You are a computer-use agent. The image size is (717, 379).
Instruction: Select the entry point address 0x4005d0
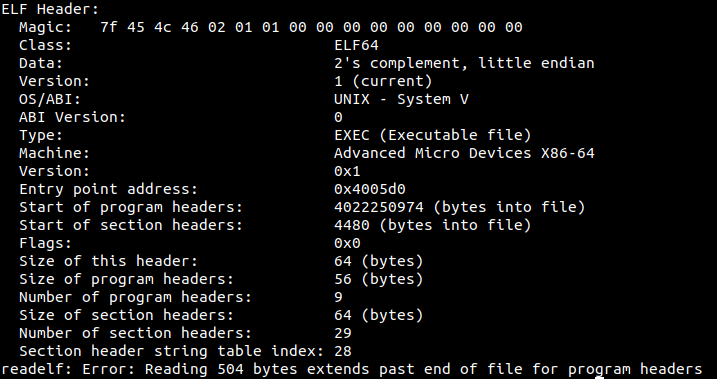pos(369,189)
